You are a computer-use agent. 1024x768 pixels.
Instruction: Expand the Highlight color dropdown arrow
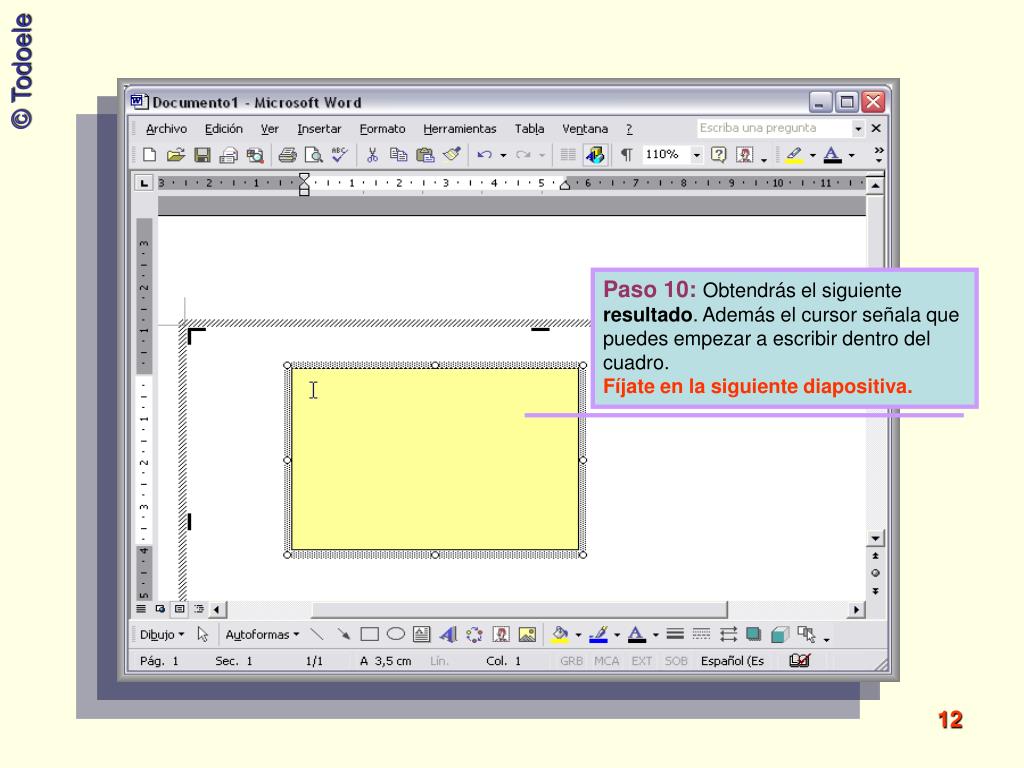tap(812, 155)
